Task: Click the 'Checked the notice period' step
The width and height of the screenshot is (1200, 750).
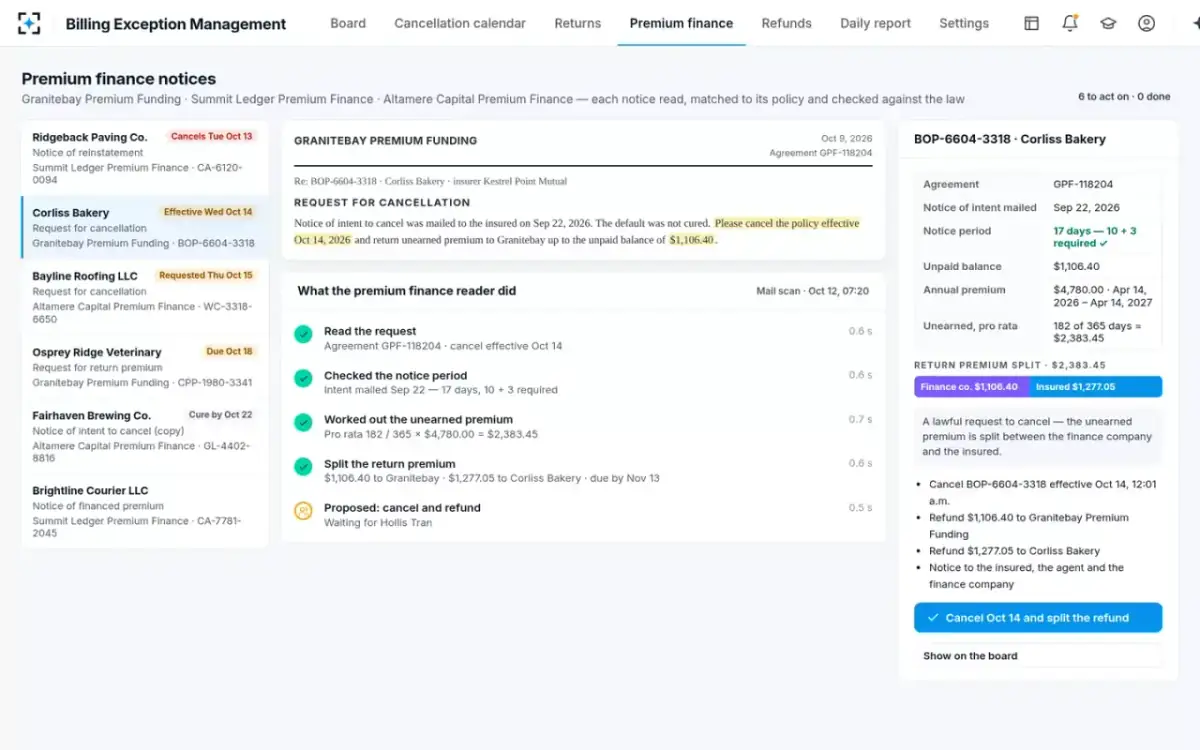Action: click(583, 382)
